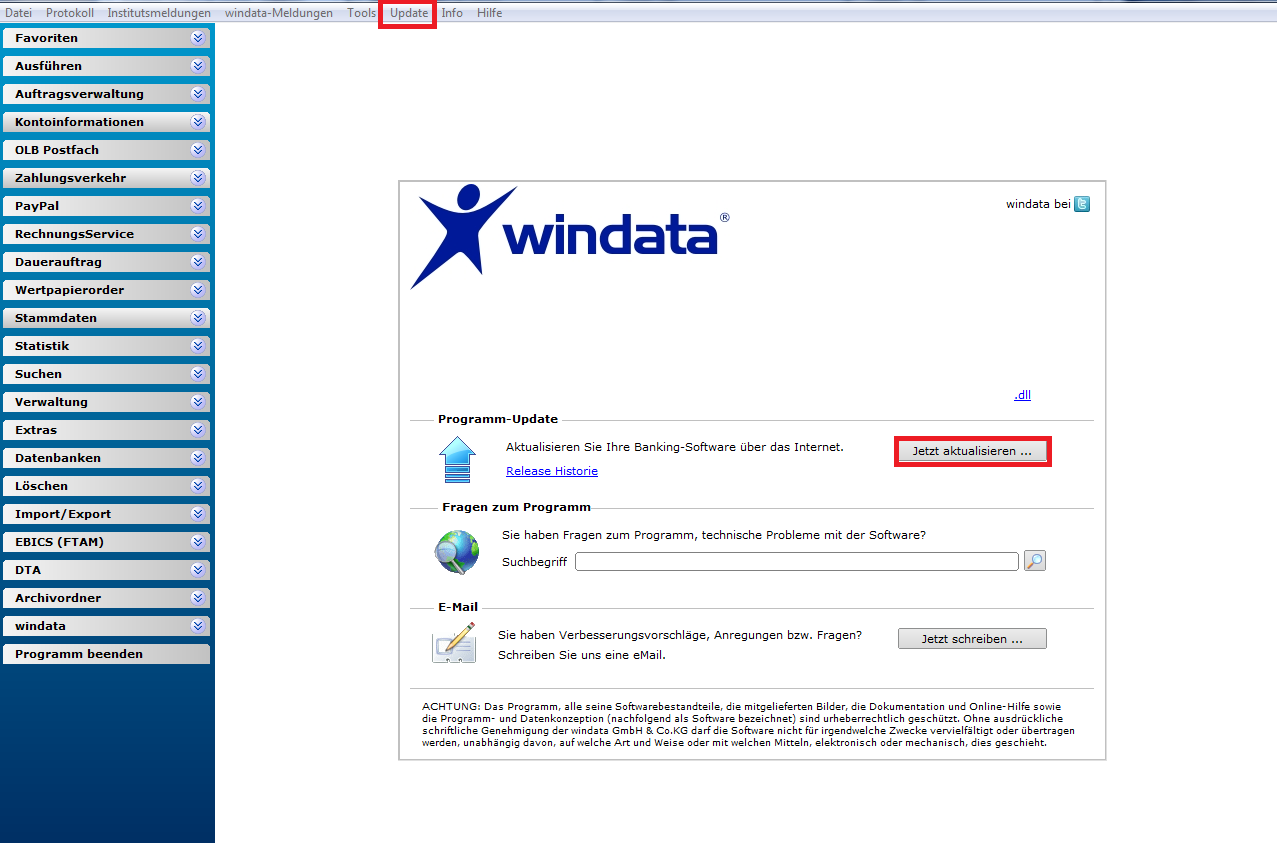Click the notepad pencil E-Mail icon
1277x843 pixels.
point(453,643)
